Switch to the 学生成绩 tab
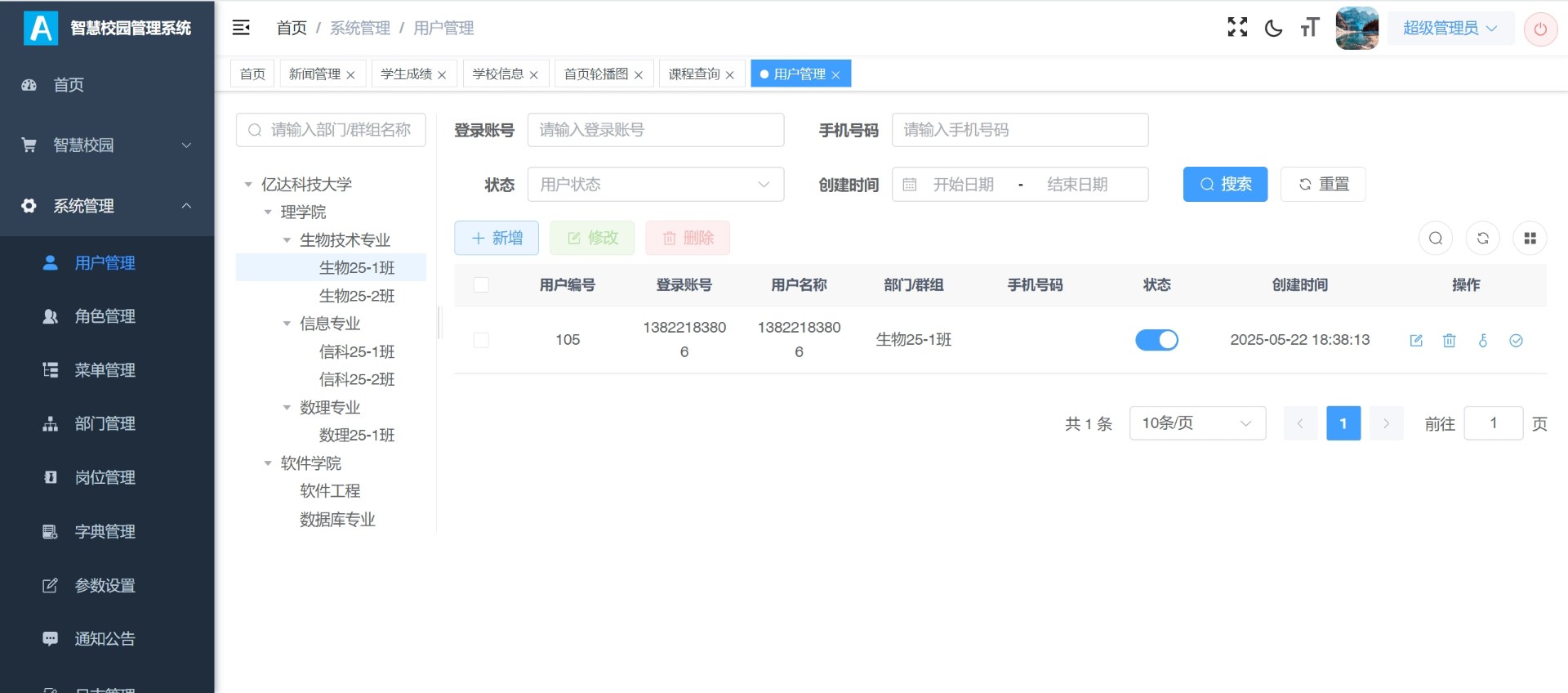The height and width of the screenshot is (693, 1568). (x=406, y=74)
